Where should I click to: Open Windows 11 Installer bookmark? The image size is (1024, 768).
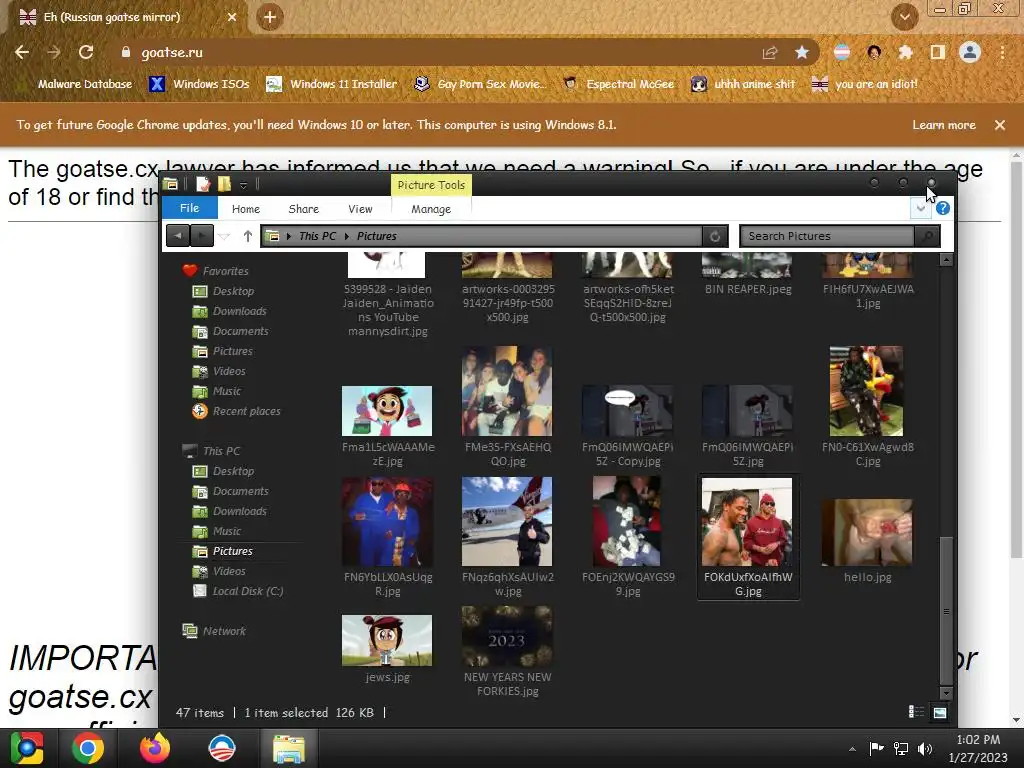click(x=332, y=84)
